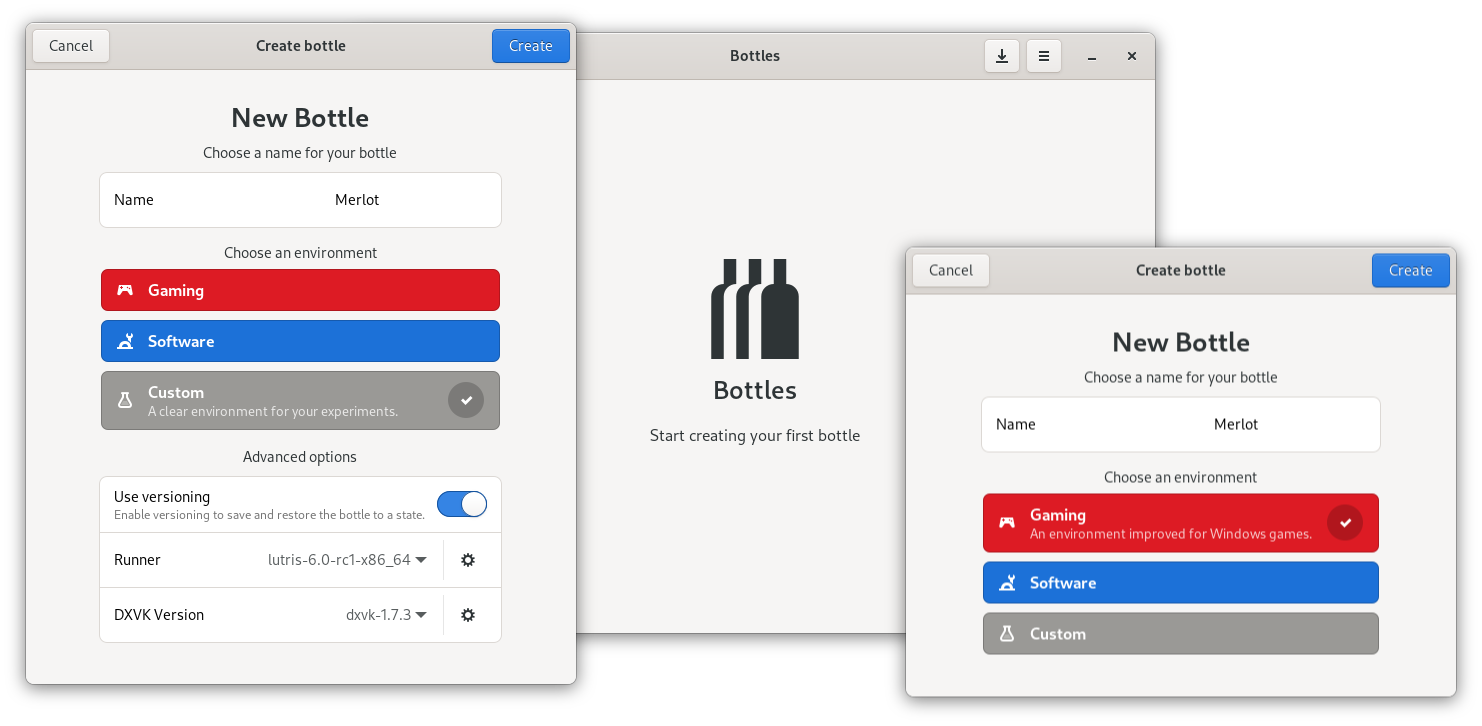Click 'DXVK Version' label in advanced options

(x=159, y=615)
